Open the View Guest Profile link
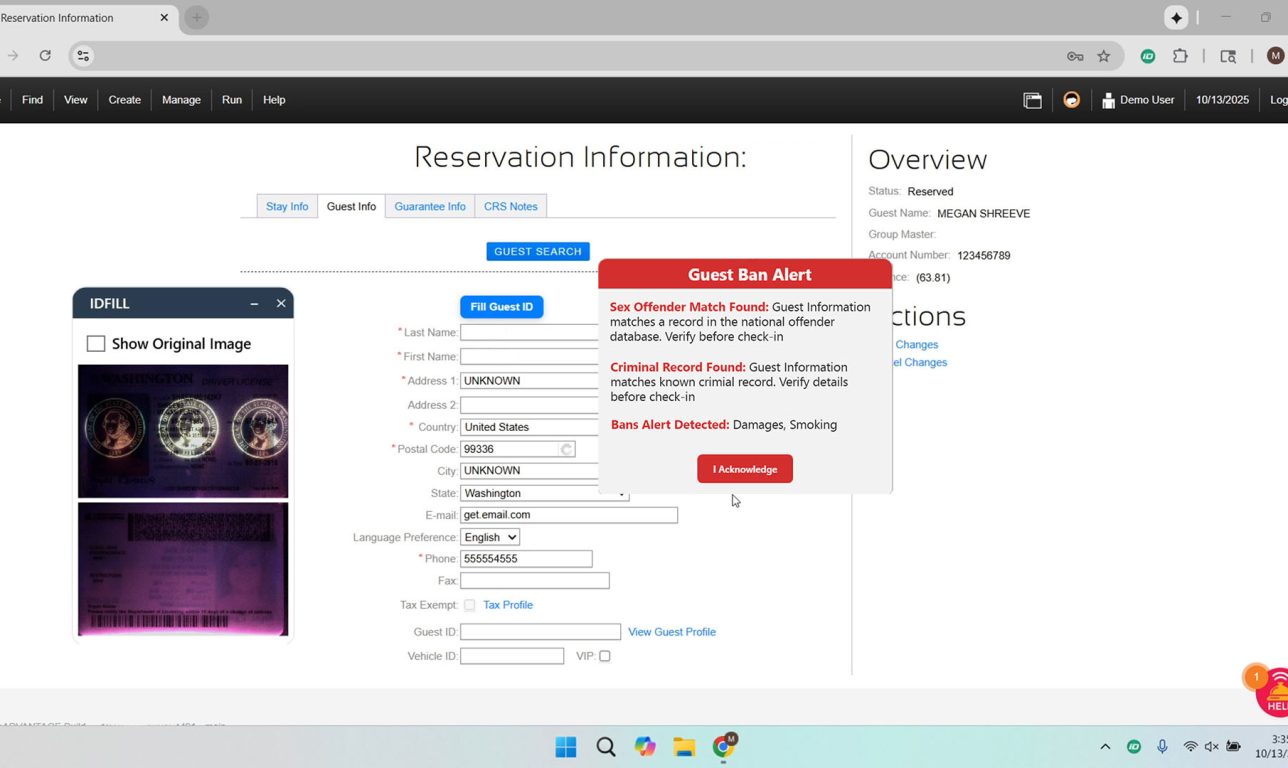The width and height of the screenshot is (1288, 768). click(671, 632)
